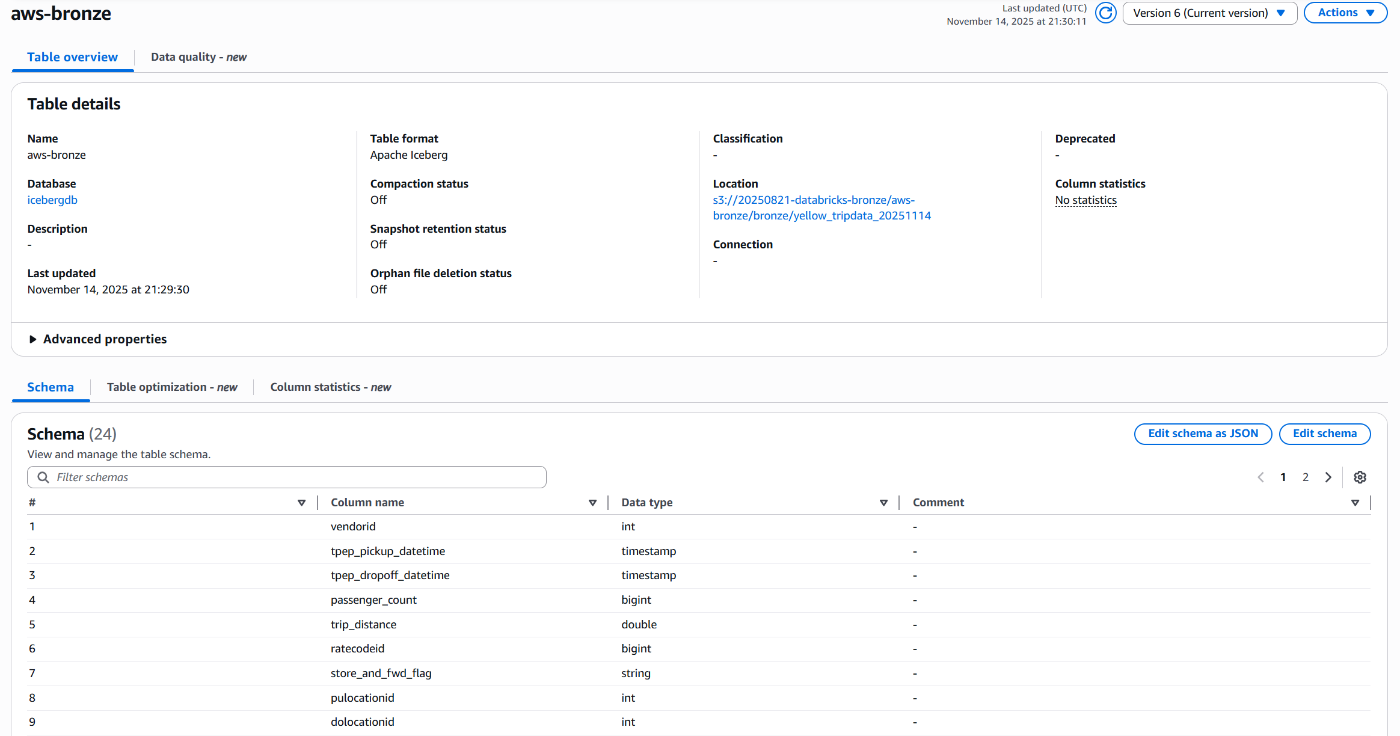The width and height of the screenshot is (1400, 736).
Task: Switch to the Data quality tab
Action: point(199,57)
